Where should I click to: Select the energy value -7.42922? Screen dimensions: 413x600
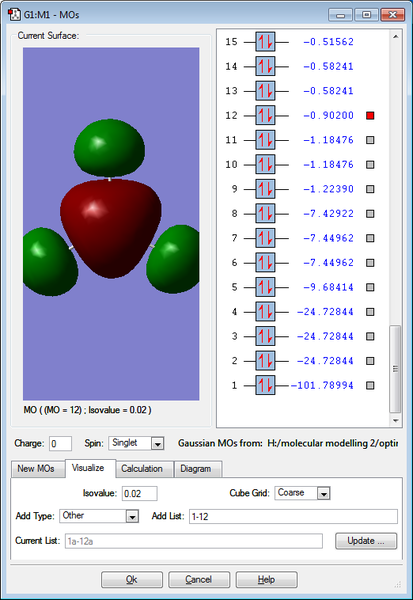328,214
